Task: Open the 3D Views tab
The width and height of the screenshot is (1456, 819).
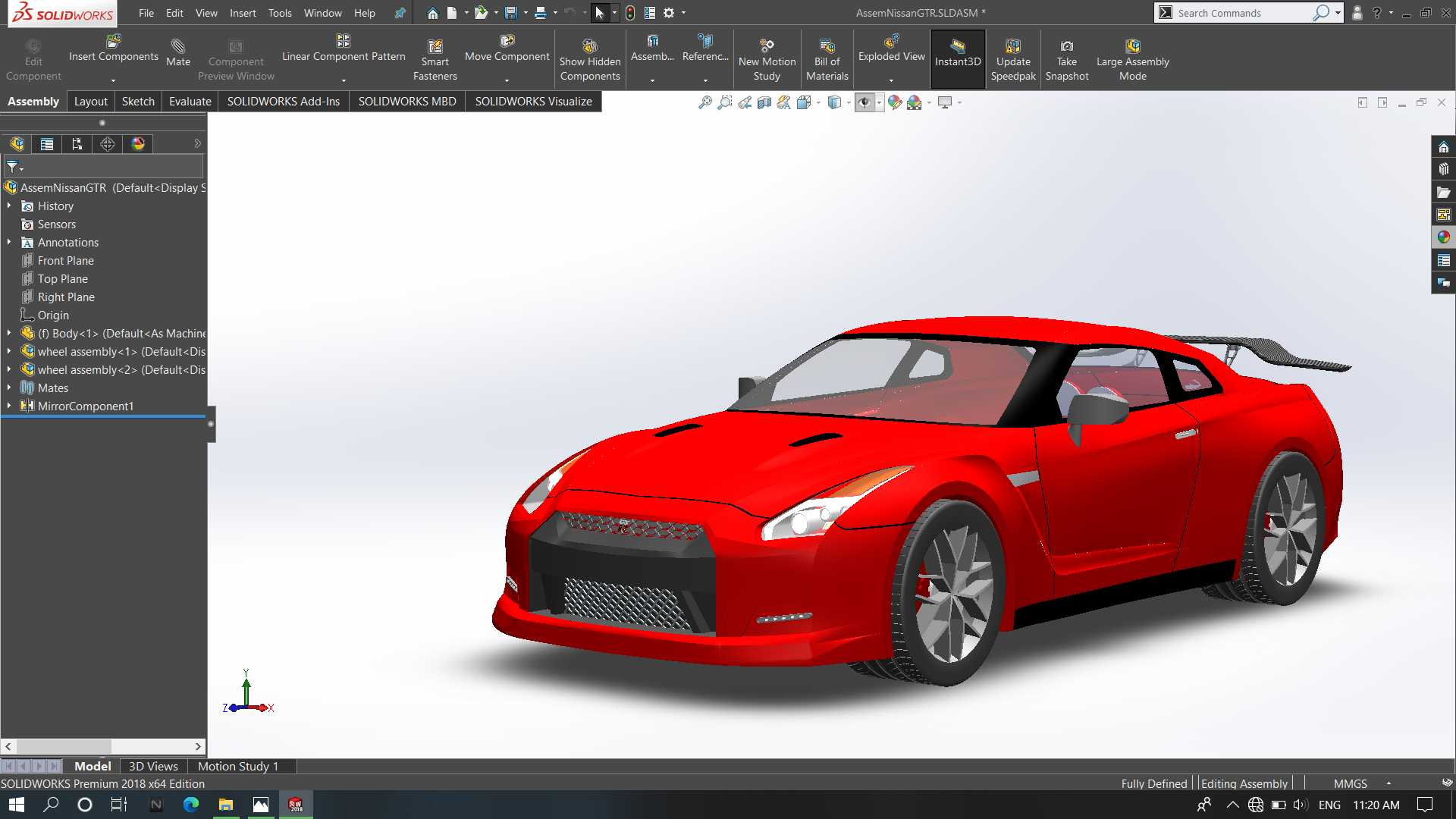Action: (x=153, y=767)
